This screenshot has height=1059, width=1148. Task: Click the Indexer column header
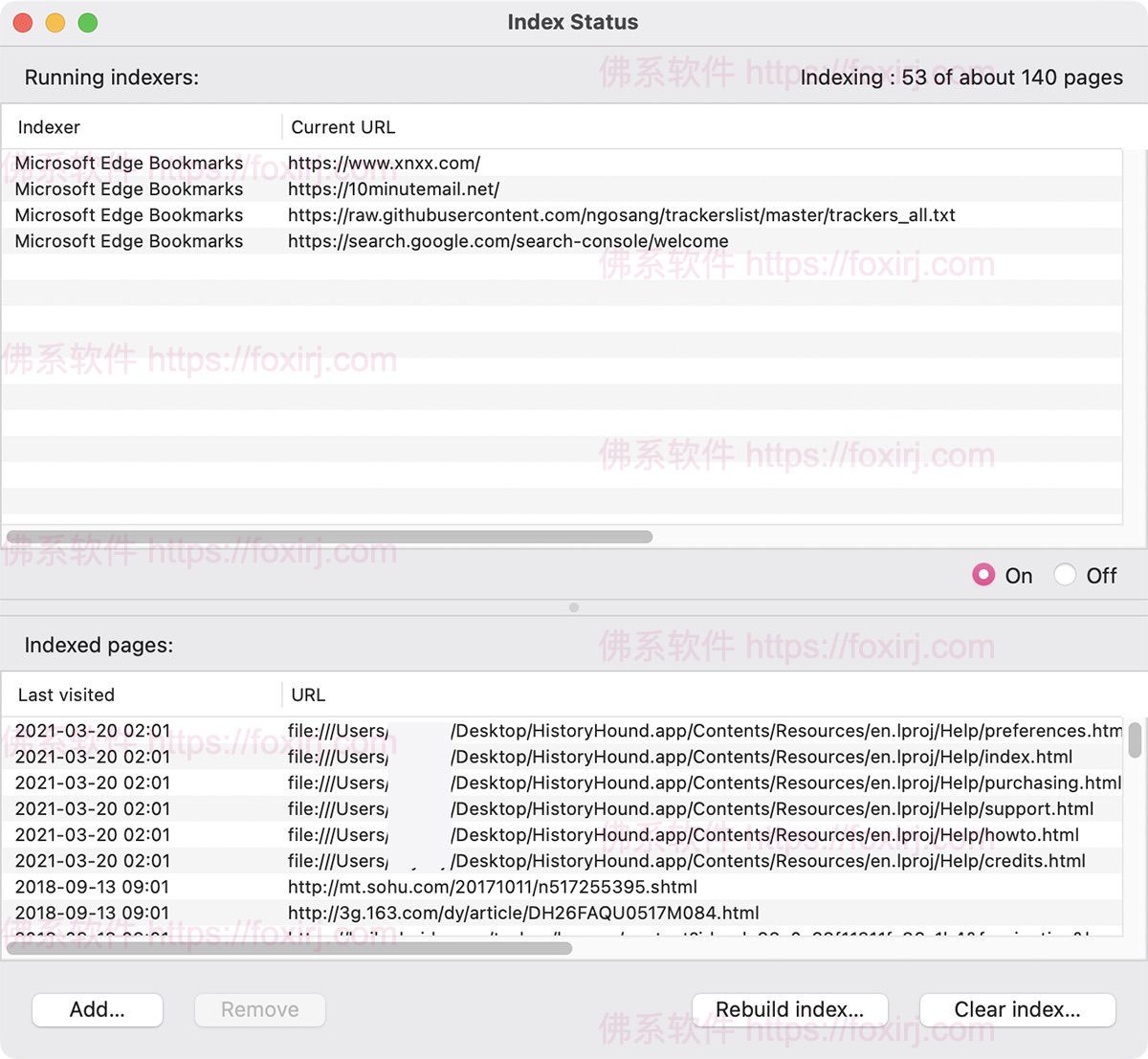click(x=49, y=127)
